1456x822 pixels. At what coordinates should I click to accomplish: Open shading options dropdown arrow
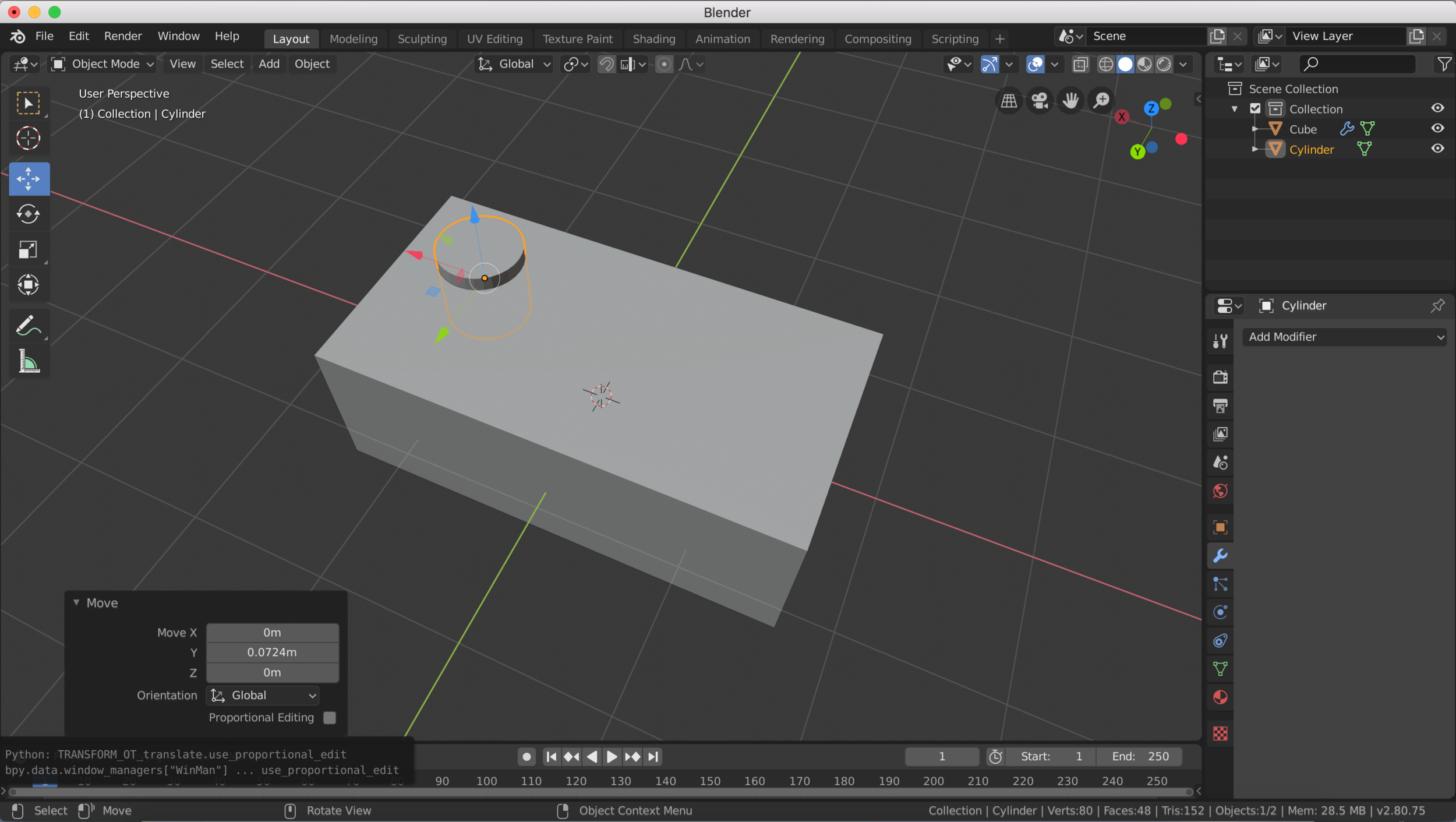point(1183,64)
